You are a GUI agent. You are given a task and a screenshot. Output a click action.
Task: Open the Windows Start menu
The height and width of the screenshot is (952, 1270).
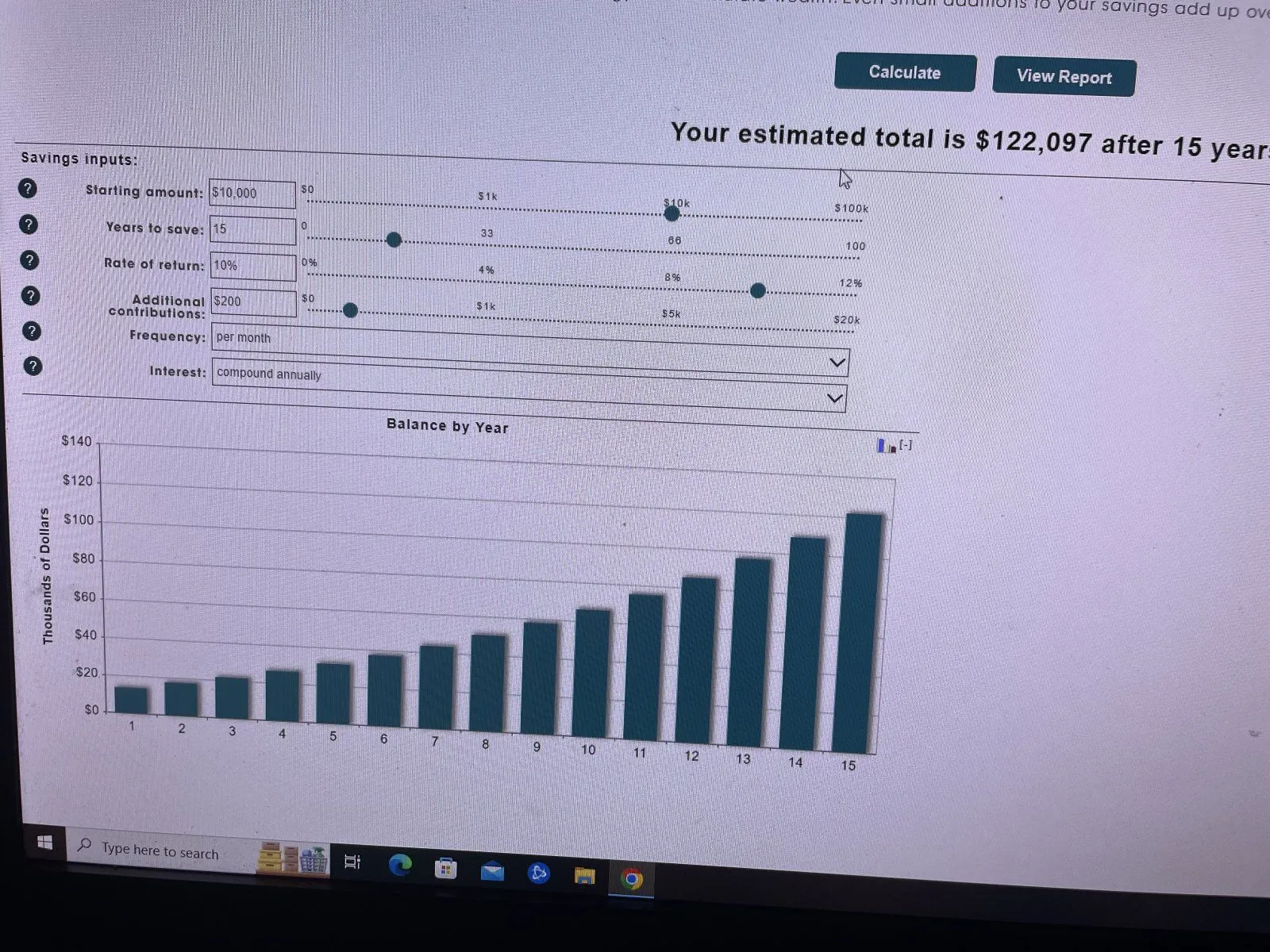pos(45,842)
